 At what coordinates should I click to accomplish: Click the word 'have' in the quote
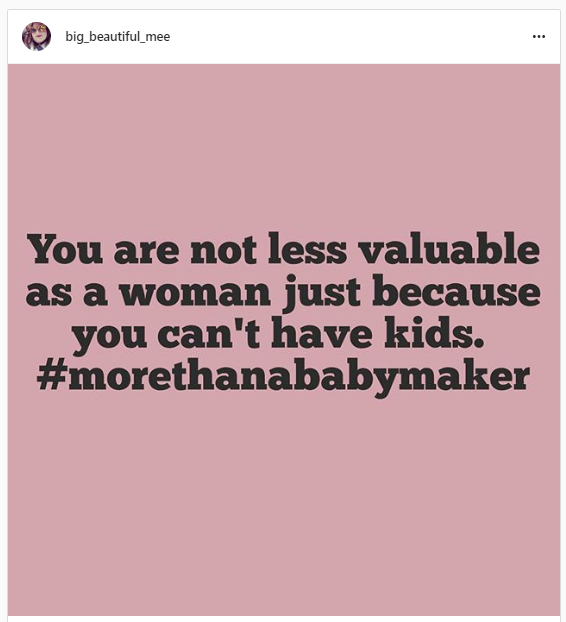click(322, 332)
